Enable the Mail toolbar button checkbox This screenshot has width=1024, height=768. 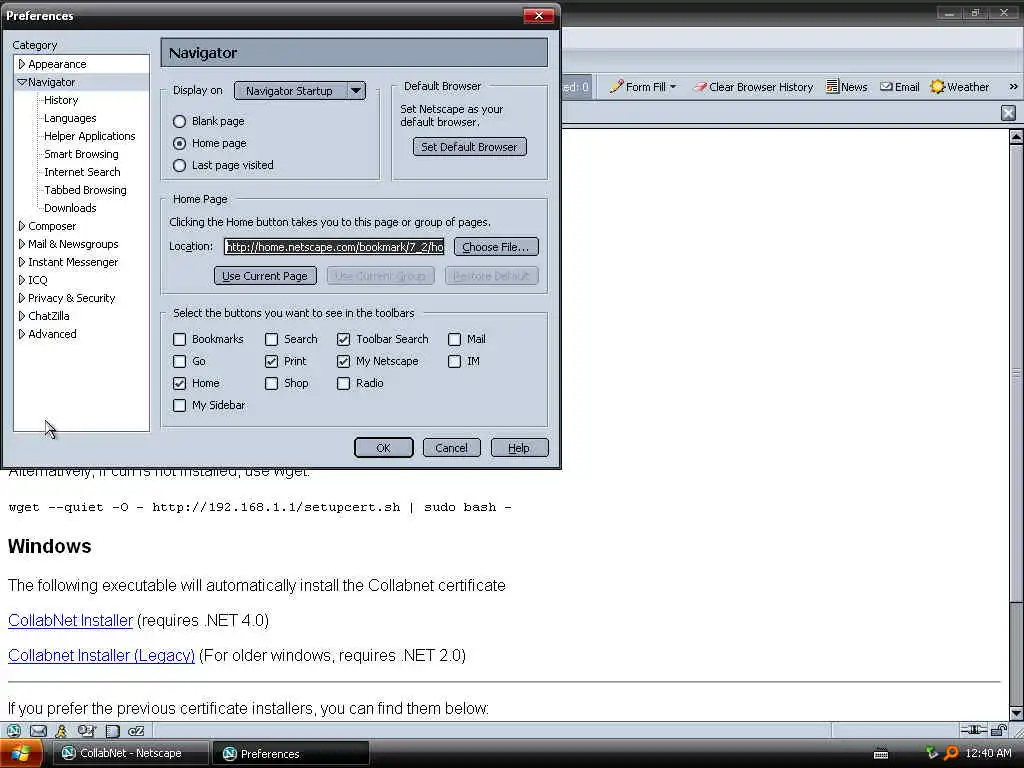point(455,339)
